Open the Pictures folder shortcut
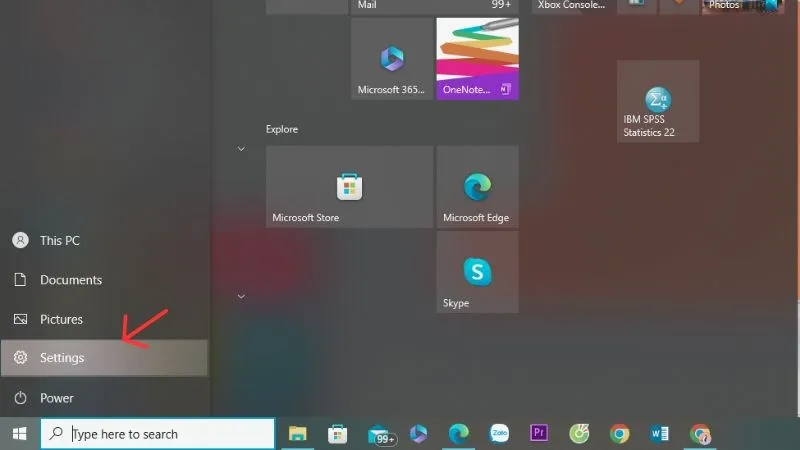The image size is (800, 450). point(61,320)
